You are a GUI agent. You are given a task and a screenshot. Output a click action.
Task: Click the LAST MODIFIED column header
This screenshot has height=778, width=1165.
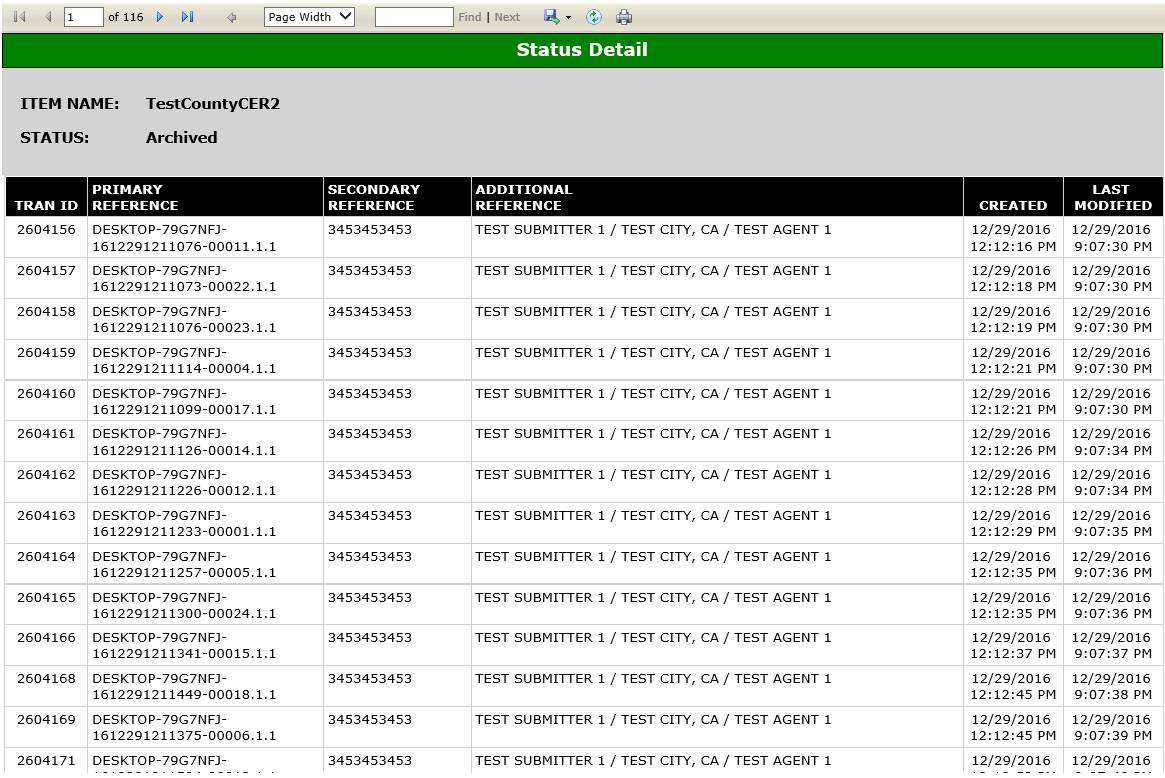(1112, 197)
